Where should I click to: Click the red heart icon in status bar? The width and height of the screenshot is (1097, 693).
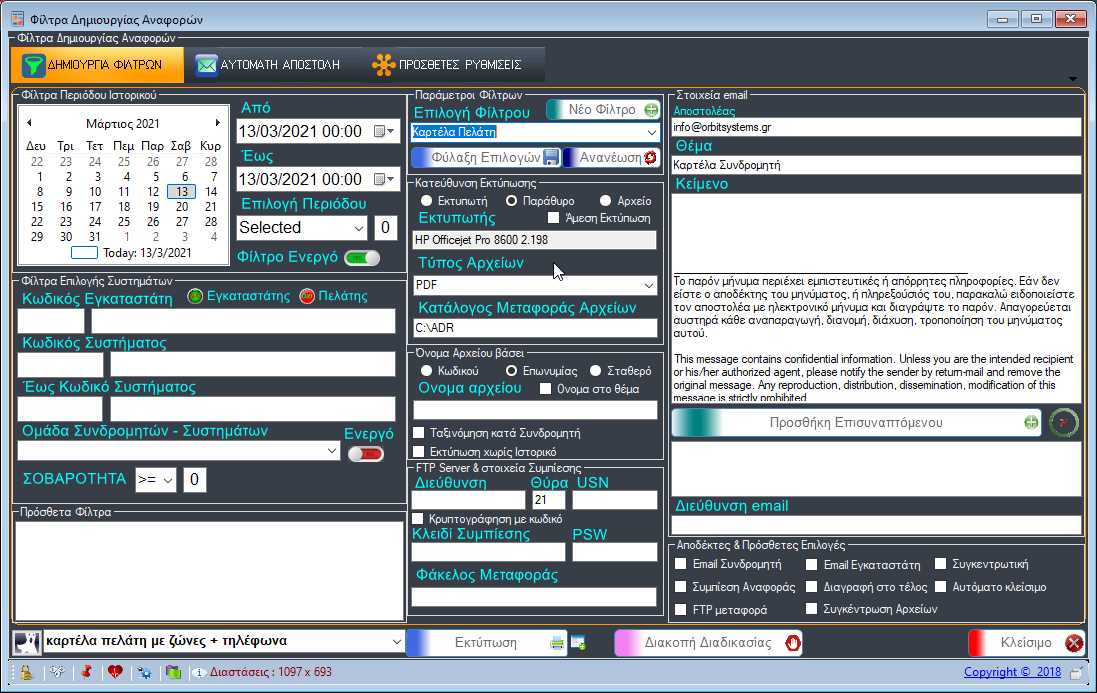(115, 673)
